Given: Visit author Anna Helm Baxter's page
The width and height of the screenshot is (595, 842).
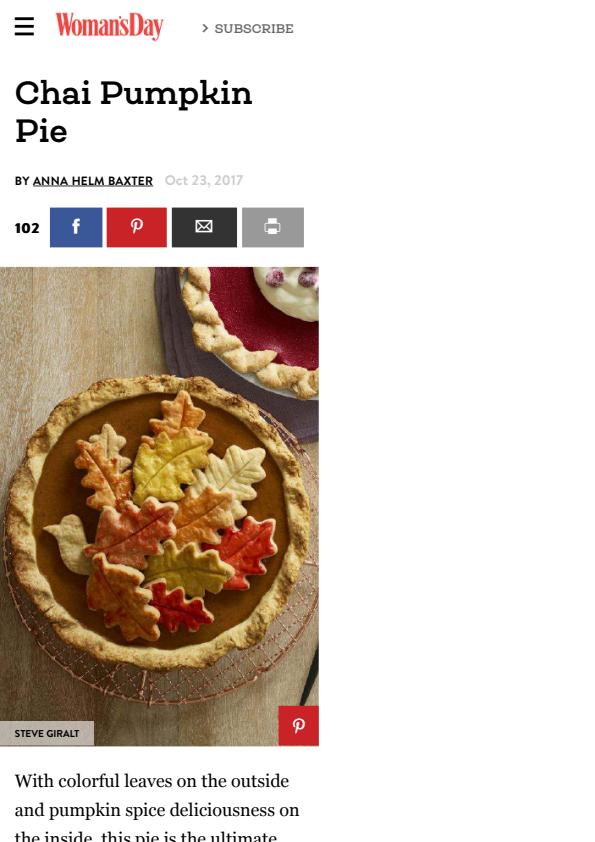Looking at the screenshot, I should point(93,181).
